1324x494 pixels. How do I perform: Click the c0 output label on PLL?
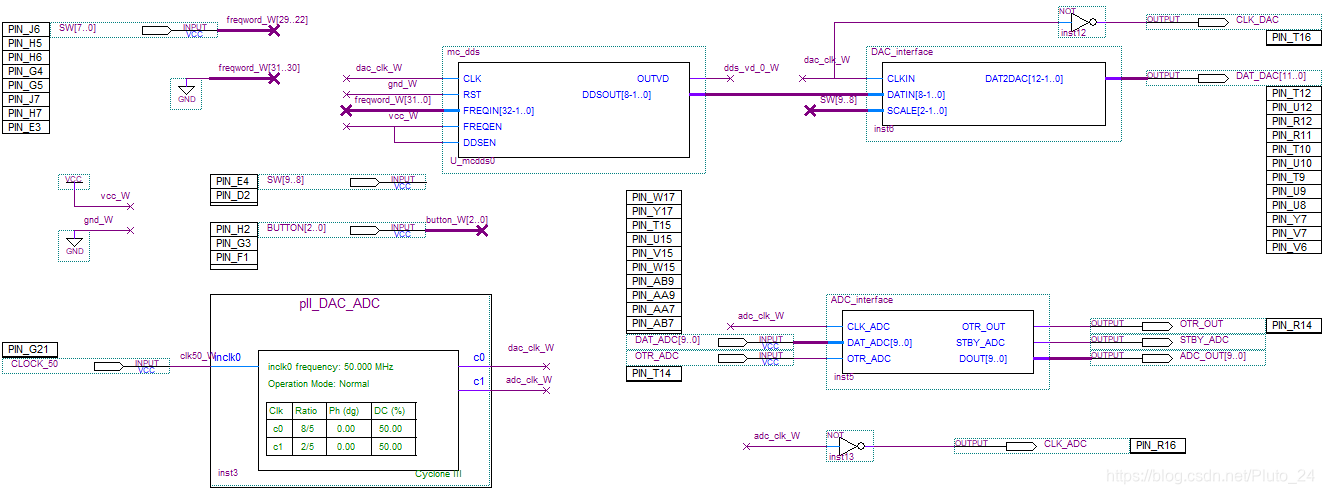click(479, 357)
